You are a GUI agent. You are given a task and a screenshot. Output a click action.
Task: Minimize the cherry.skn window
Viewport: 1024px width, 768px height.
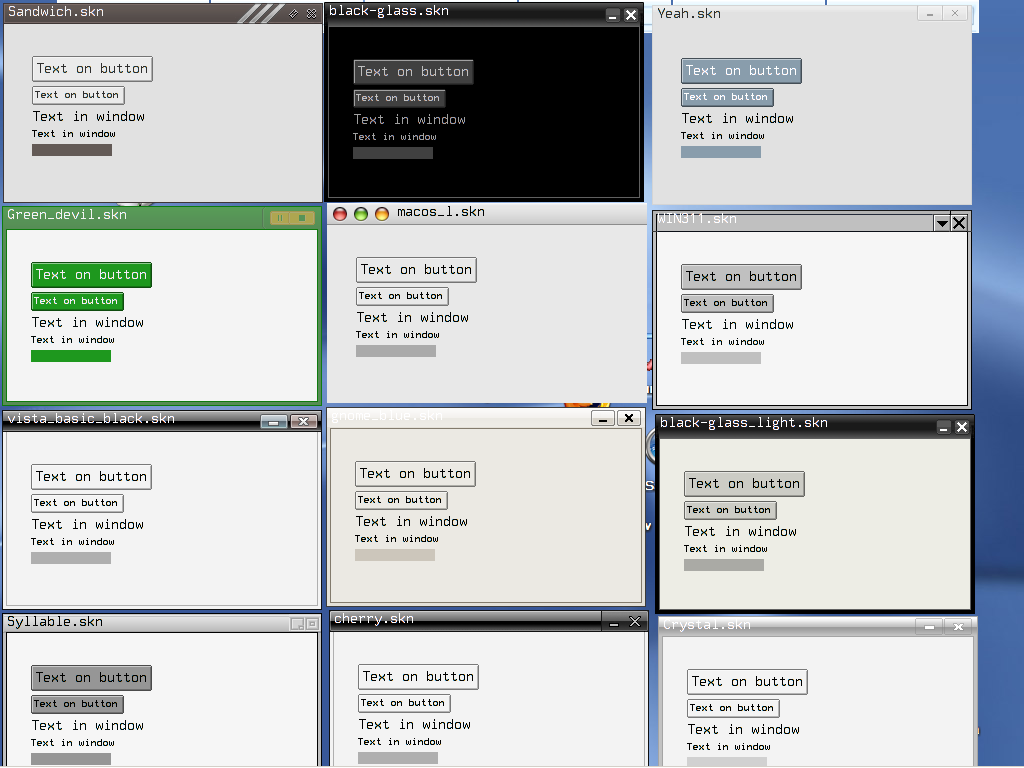point(613,622)
